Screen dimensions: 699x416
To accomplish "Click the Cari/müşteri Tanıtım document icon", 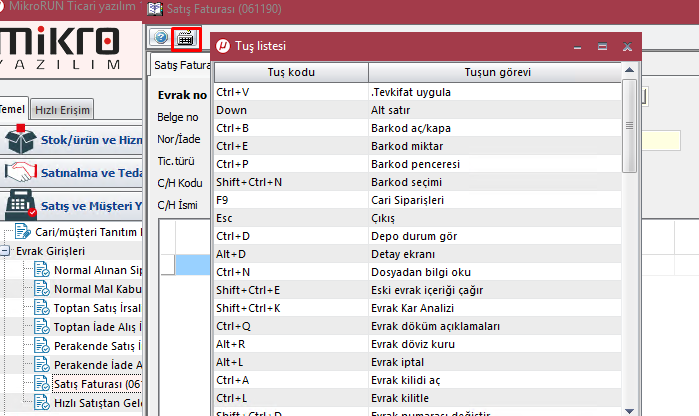I will pos(22,232).
